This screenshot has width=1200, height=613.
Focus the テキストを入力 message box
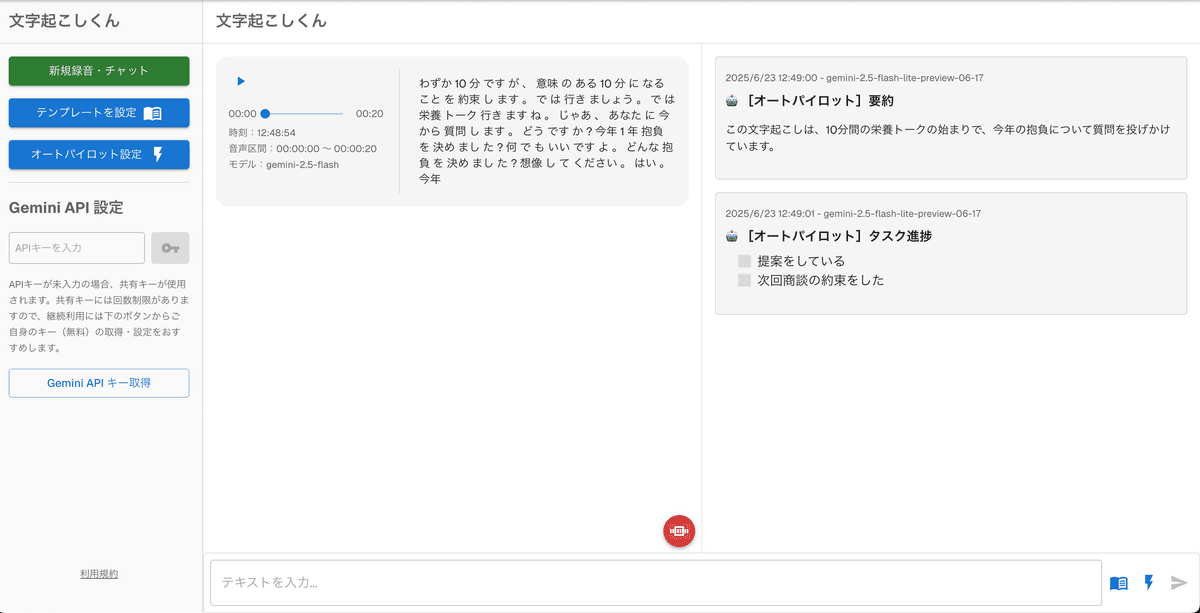655,582
